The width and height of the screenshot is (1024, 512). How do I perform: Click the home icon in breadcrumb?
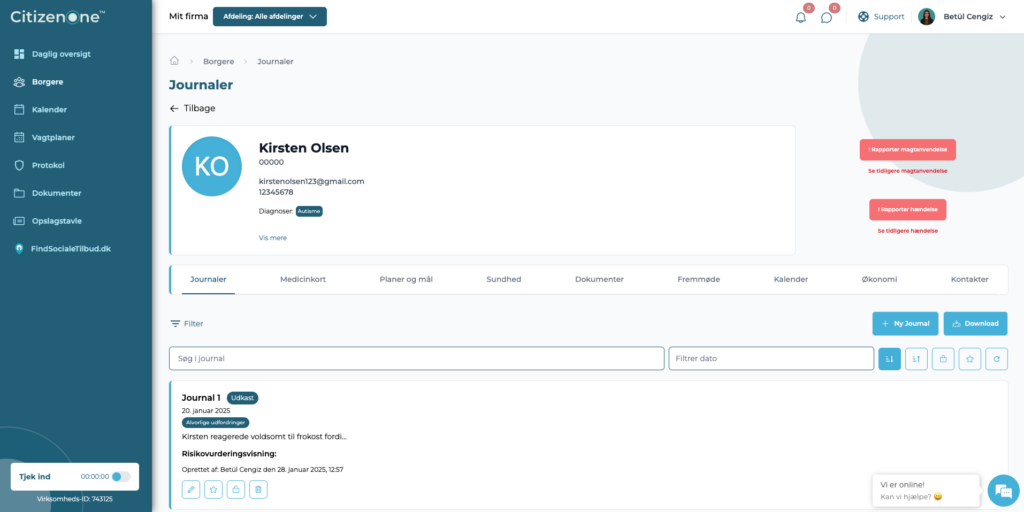point(174,61)
